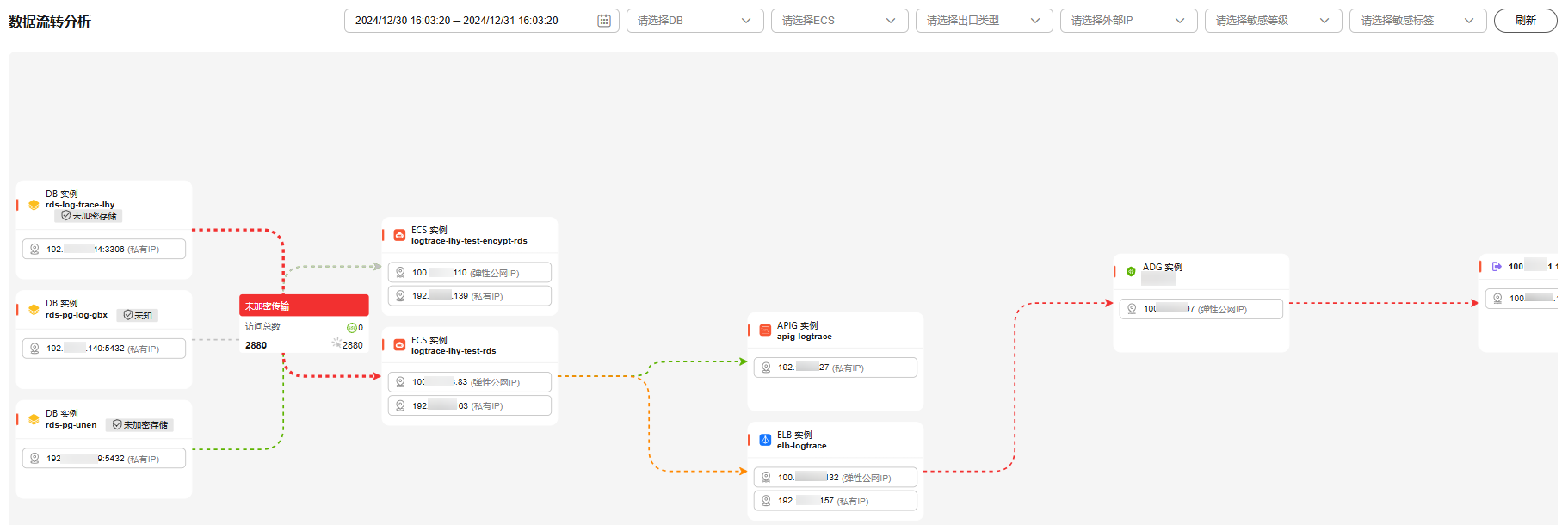Image resolution: width=1568 pixels, height=525 pixels.
Task: Expand the 请选择敏感标签 dropdown
Action: [1417, 21]
